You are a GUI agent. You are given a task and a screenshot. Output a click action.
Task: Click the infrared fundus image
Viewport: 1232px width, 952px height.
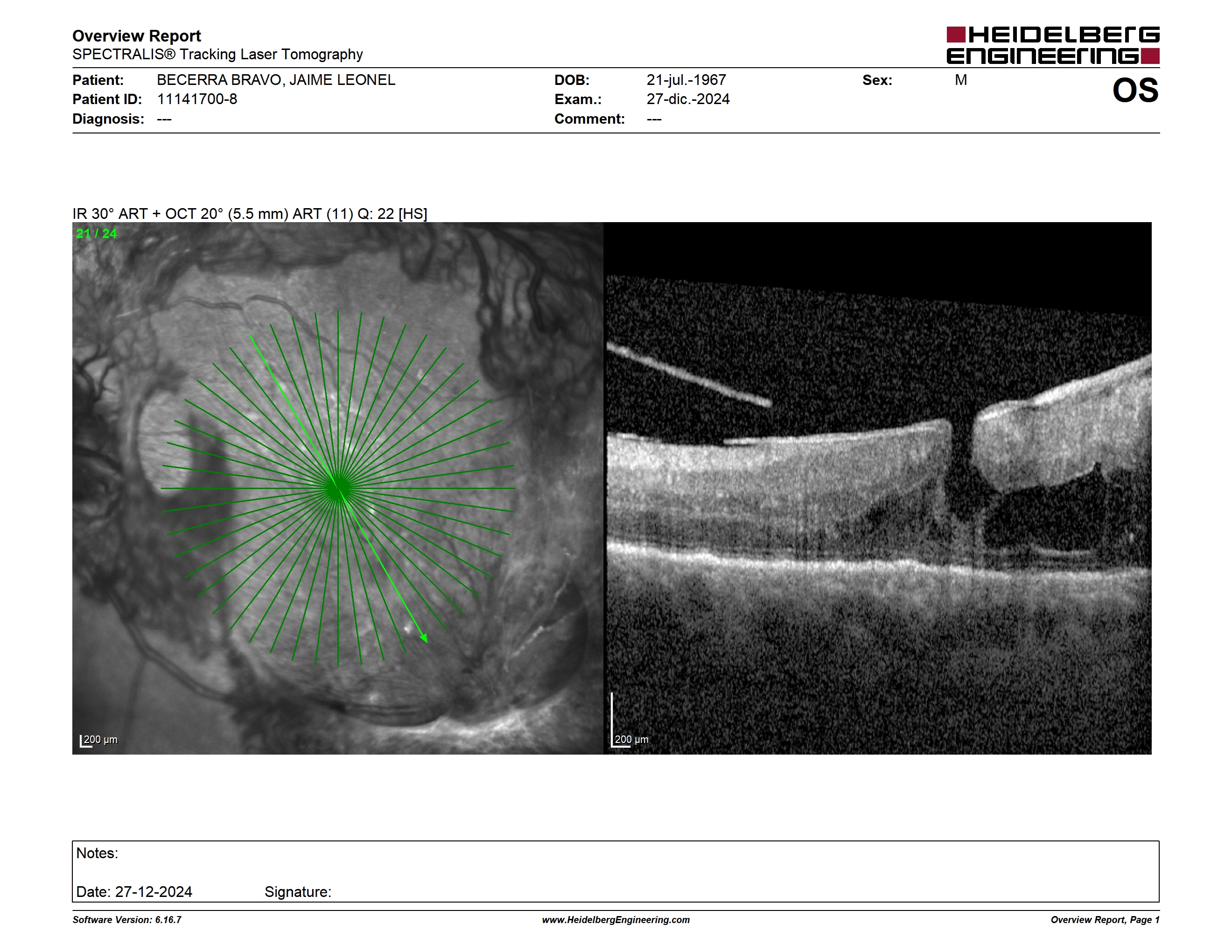pyautogui.click(x=337, y=489)
